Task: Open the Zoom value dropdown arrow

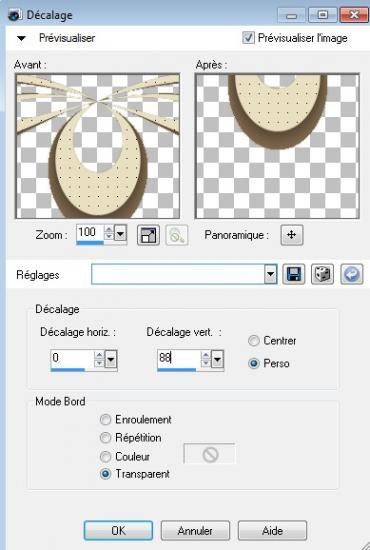Action: point(121,233)
